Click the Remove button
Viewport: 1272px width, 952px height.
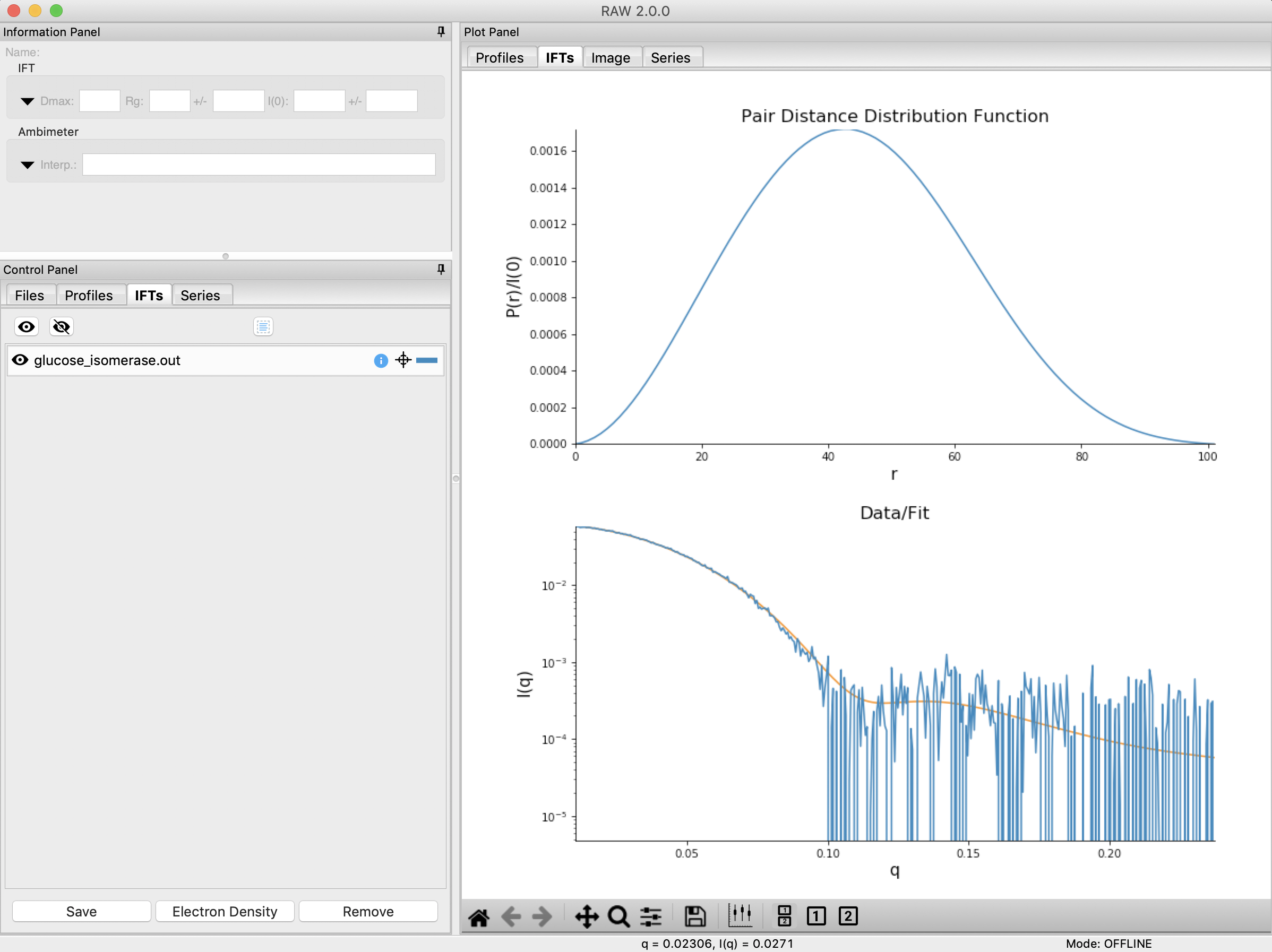pyautogui.click(x=368, y=912)
